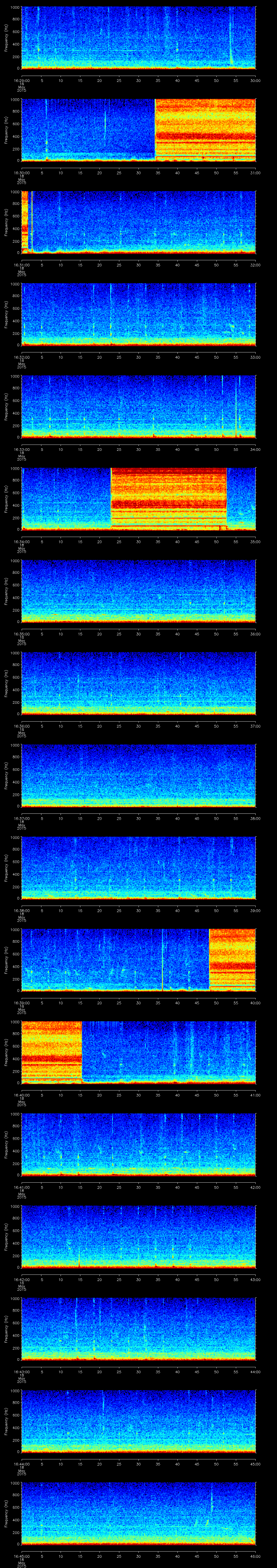Click the '16:38:00' start time label

click(21, 910)
